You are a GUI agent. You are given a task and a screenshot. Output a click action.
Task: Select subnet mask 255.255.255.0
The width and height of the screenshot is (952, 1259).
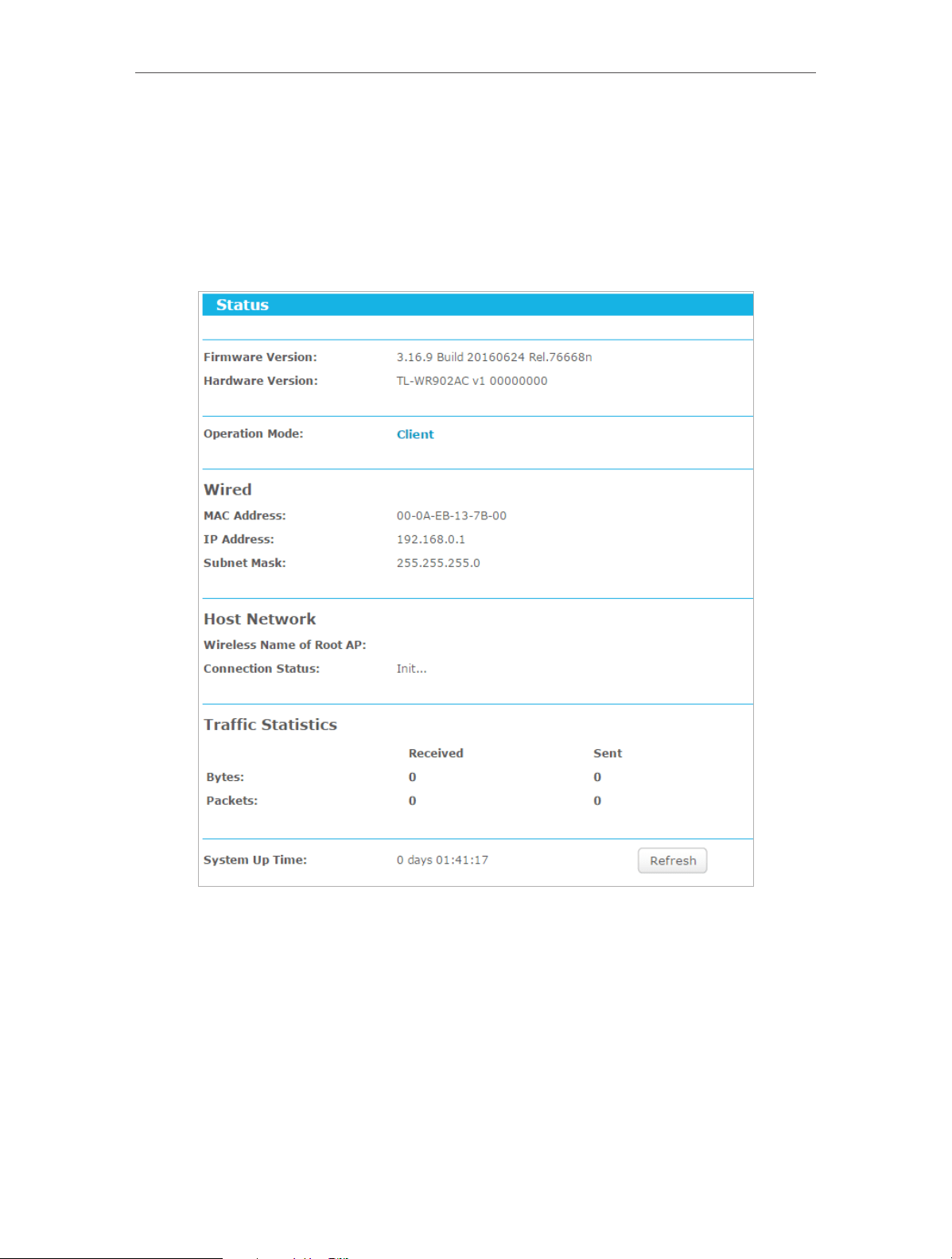click(438, 563)
